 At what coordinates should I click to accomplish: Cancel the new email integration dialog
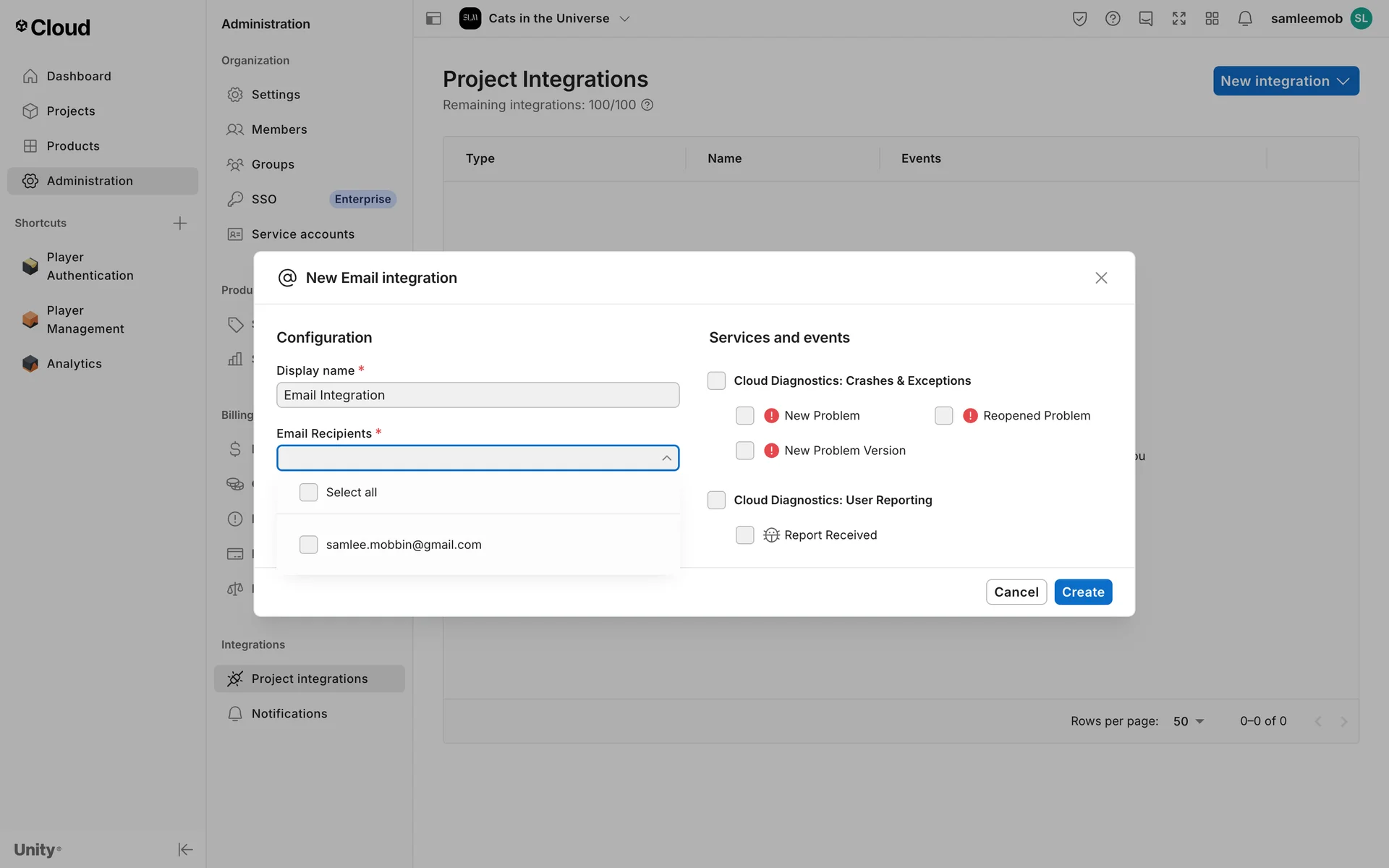point(1016,592)
